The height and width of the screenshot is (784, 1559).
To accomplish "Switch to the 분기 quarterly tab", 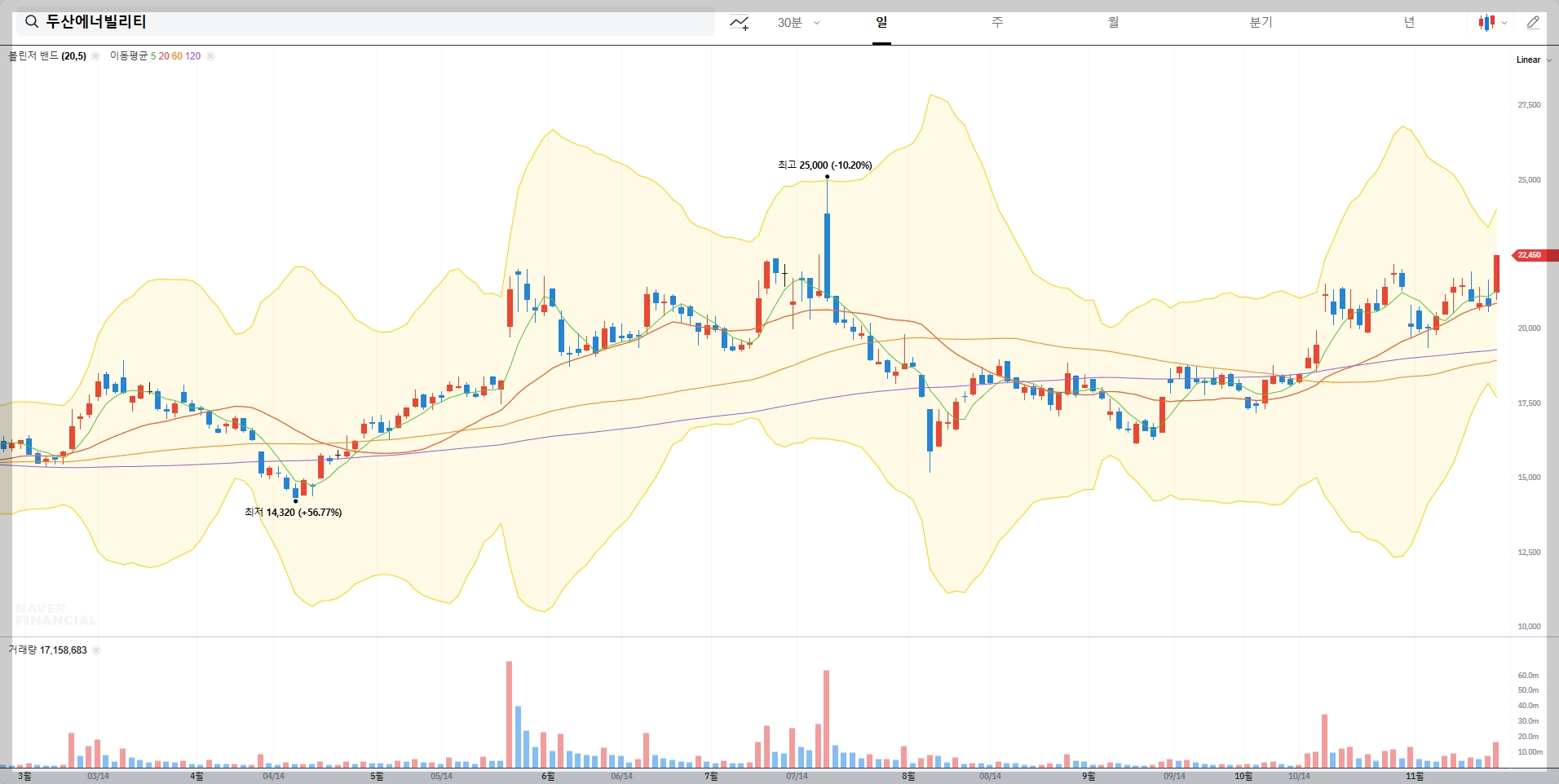I will 1261,23.
